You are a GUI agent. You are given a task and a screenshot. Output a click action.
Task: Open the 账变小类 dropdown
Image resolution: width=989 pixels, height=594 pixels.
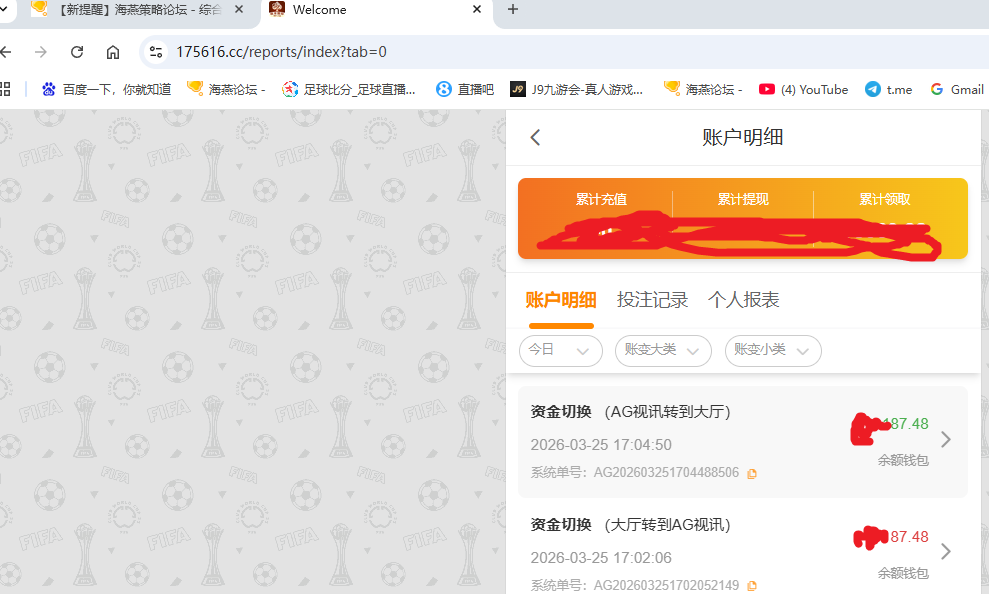[x=772, y=351]
